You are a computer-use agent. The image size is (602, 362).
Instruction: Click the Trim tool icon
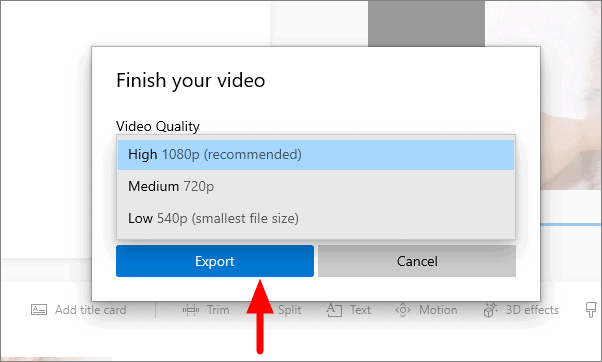point(191,310)
